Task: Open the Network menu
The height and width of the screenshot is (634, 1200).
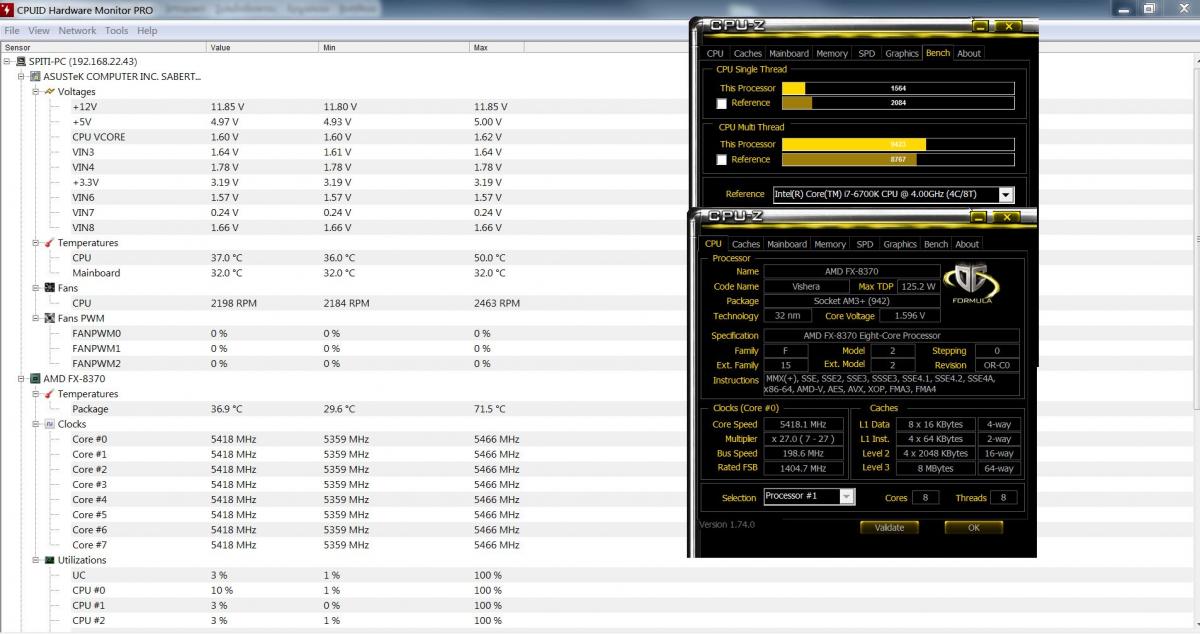Action: pyautogui.click(x=77, y=31)
